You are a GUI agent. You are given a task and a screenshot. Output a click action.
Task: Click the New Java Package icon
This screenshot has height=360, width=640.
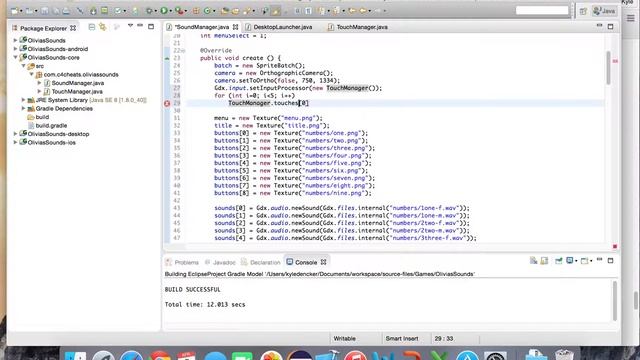[x=196, y=11]
